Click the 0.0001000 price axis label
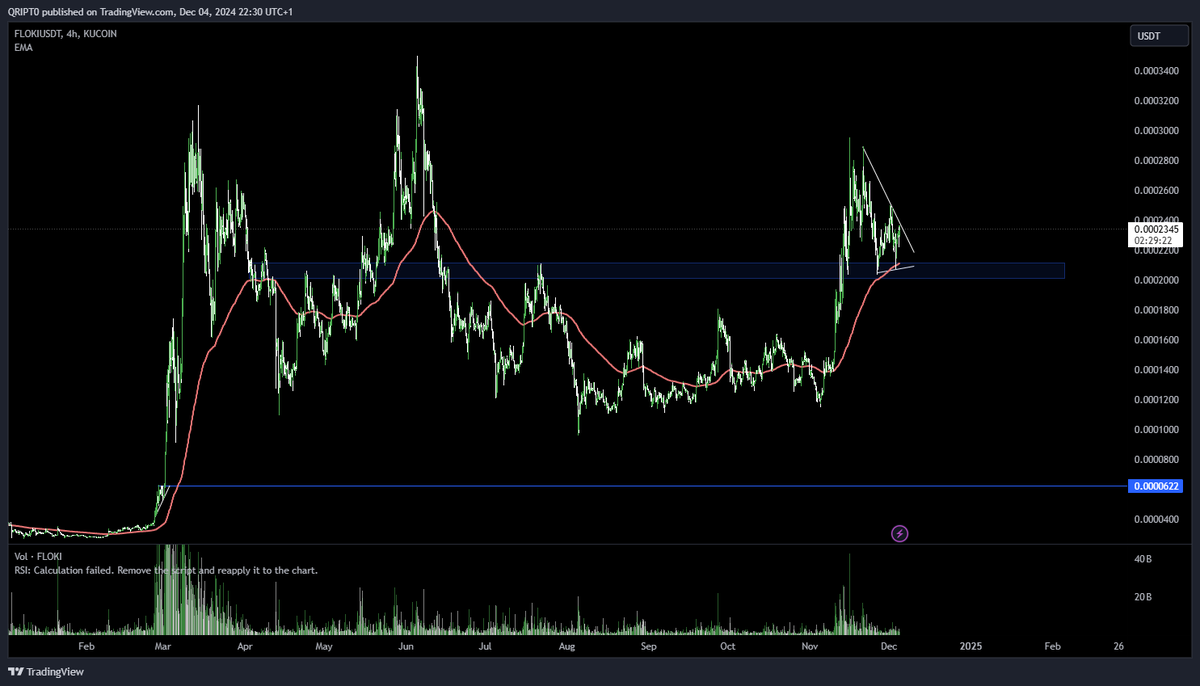This screenshot has height=686, width=1200. pos(1156,430)
